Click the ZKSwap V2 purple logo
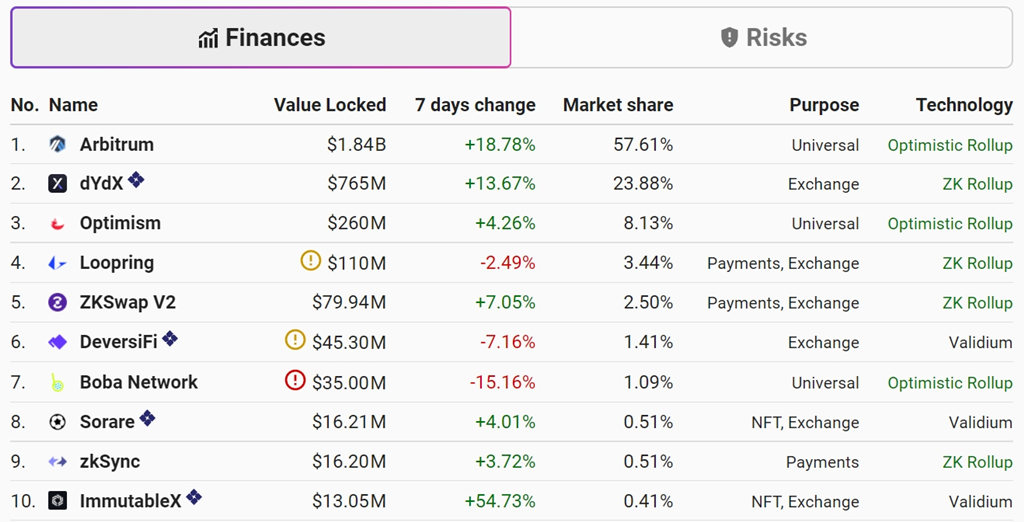Viewport: 1024px width, 522px height. 57,302
